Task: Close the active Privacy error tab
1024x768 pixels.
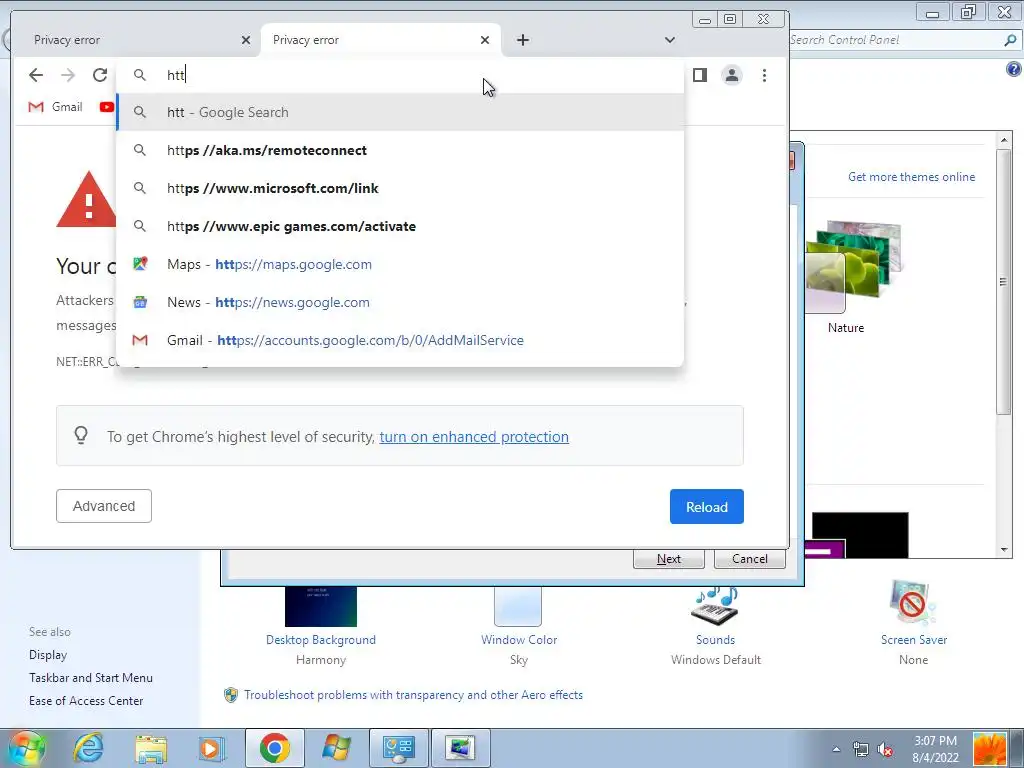Action: point(485,40)
